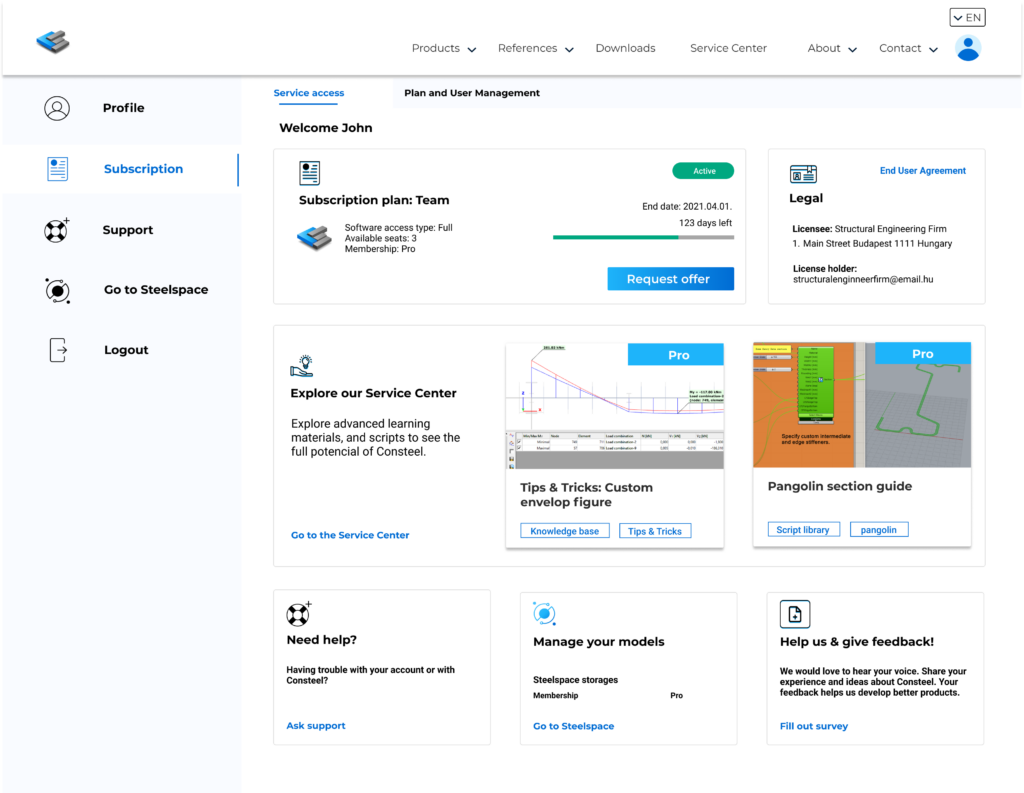The image size is (1024, 793).
Task: Expand the References menu chevron
Action: pyautogui.click(x=569, y=50)
